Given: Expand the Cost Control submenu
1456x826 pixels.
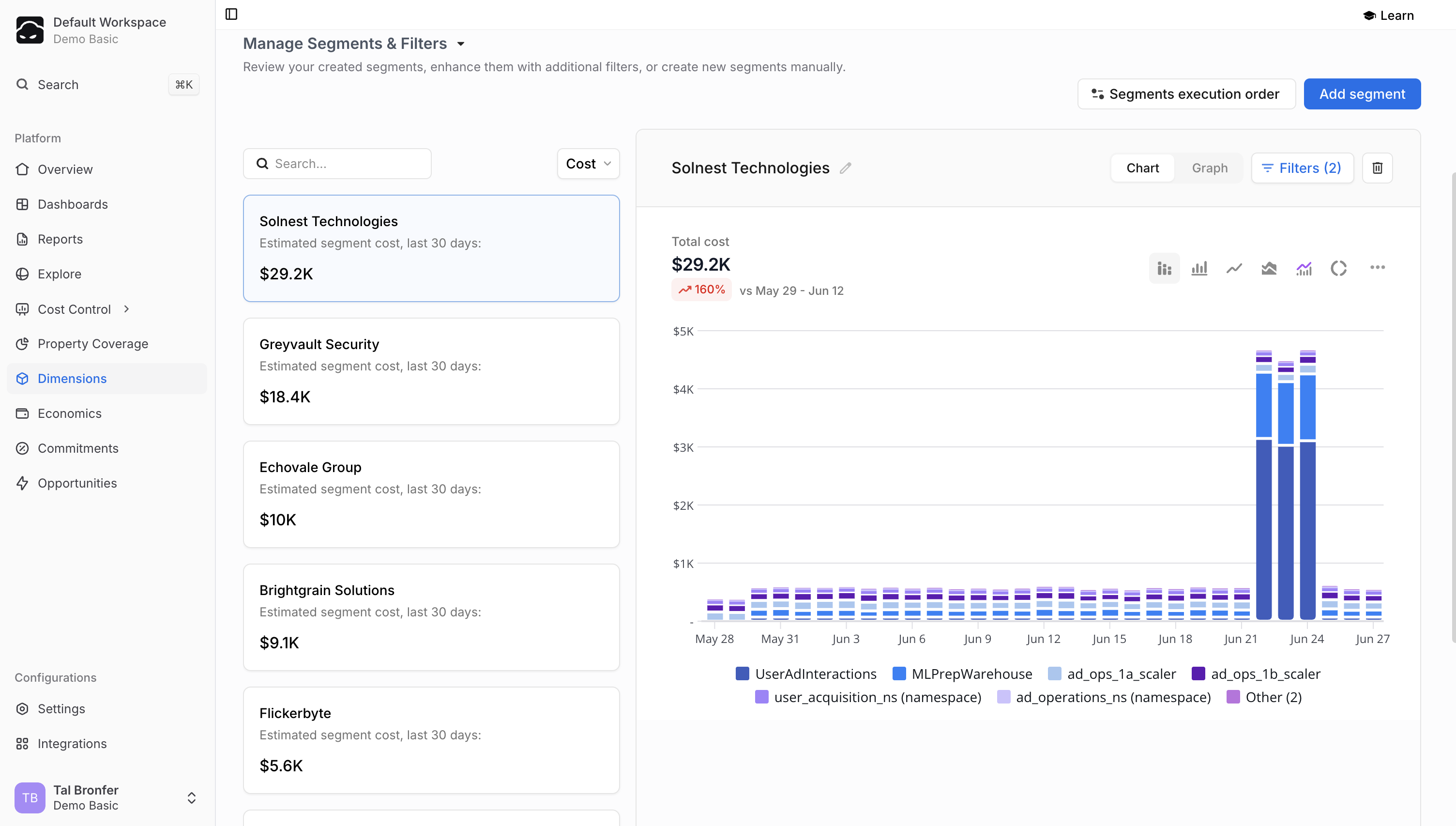Looking at the screenshot, I should [126, 309].
